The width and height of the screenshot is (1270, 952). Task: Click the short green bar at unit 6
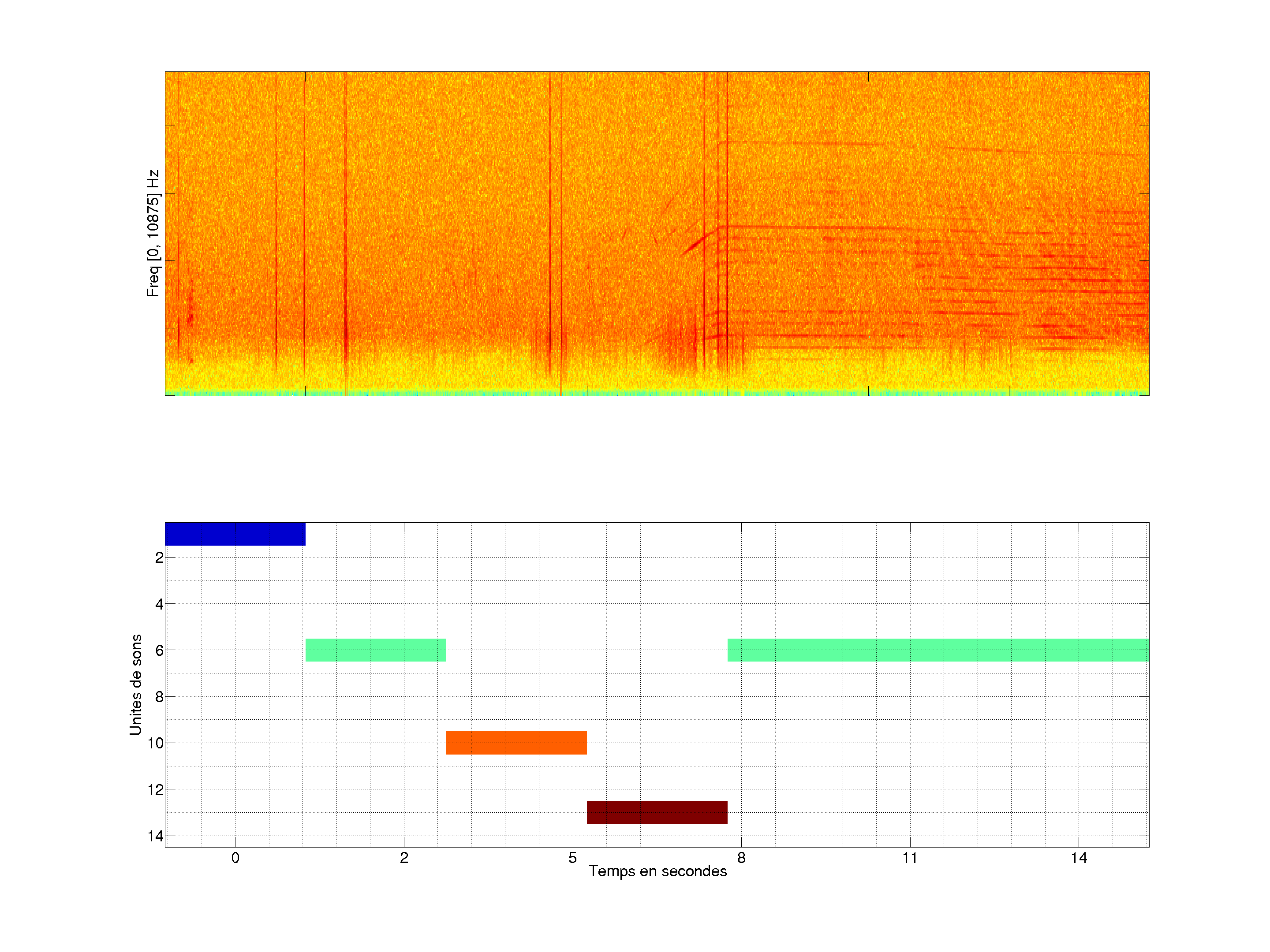pos(376,650)
